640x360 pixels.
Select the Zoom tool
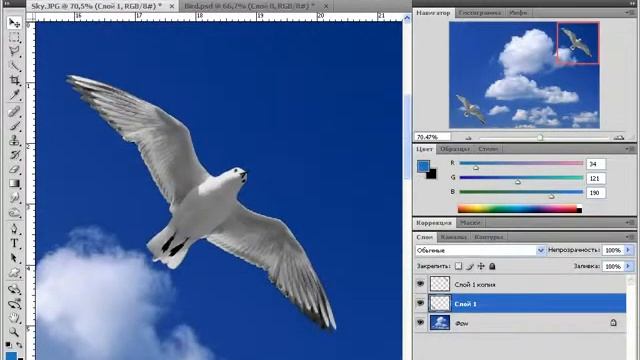click(x=14, y=332)
